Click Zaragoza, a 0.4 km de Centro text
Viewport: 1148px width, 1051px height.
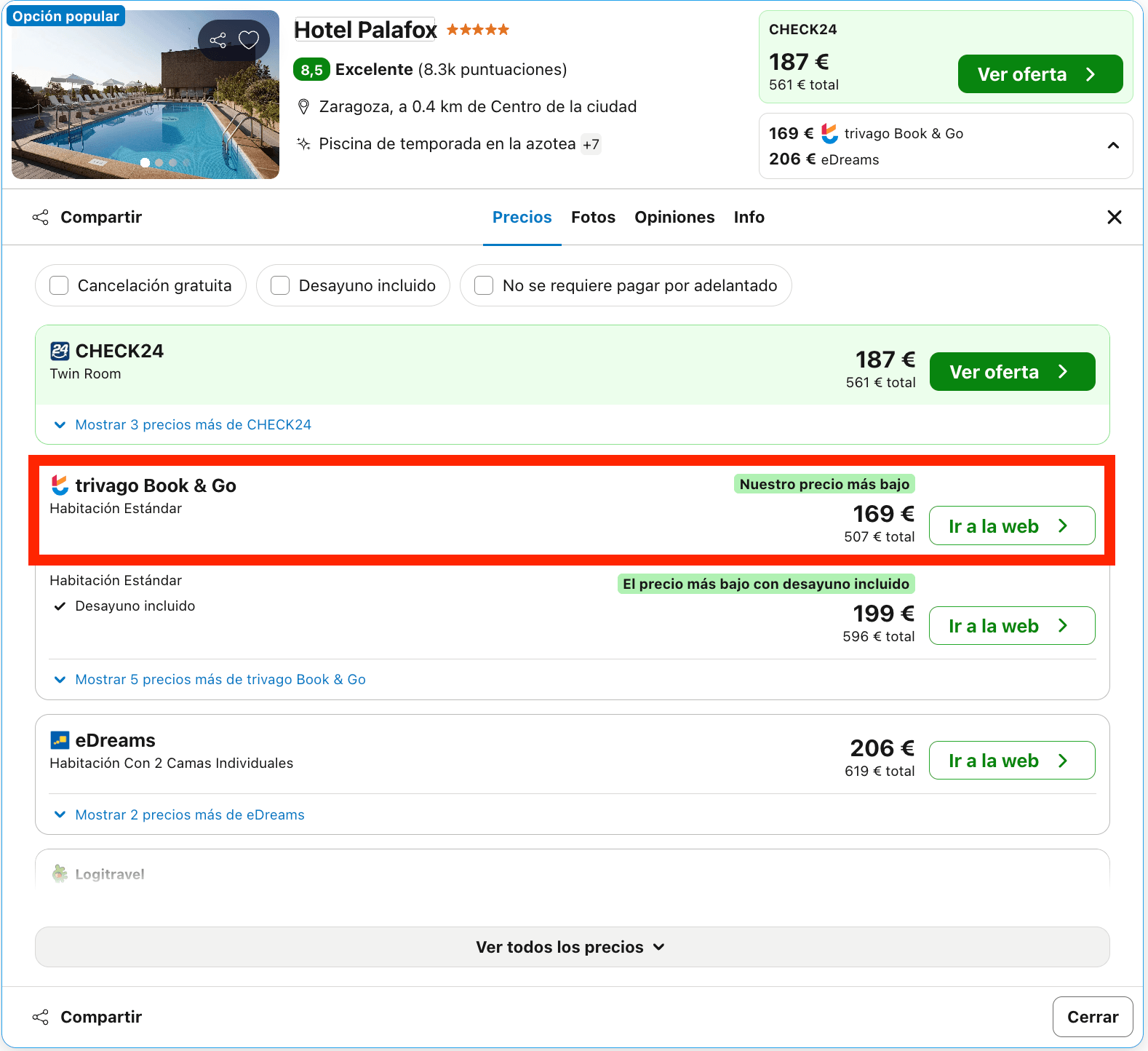[x=478, y=107]
